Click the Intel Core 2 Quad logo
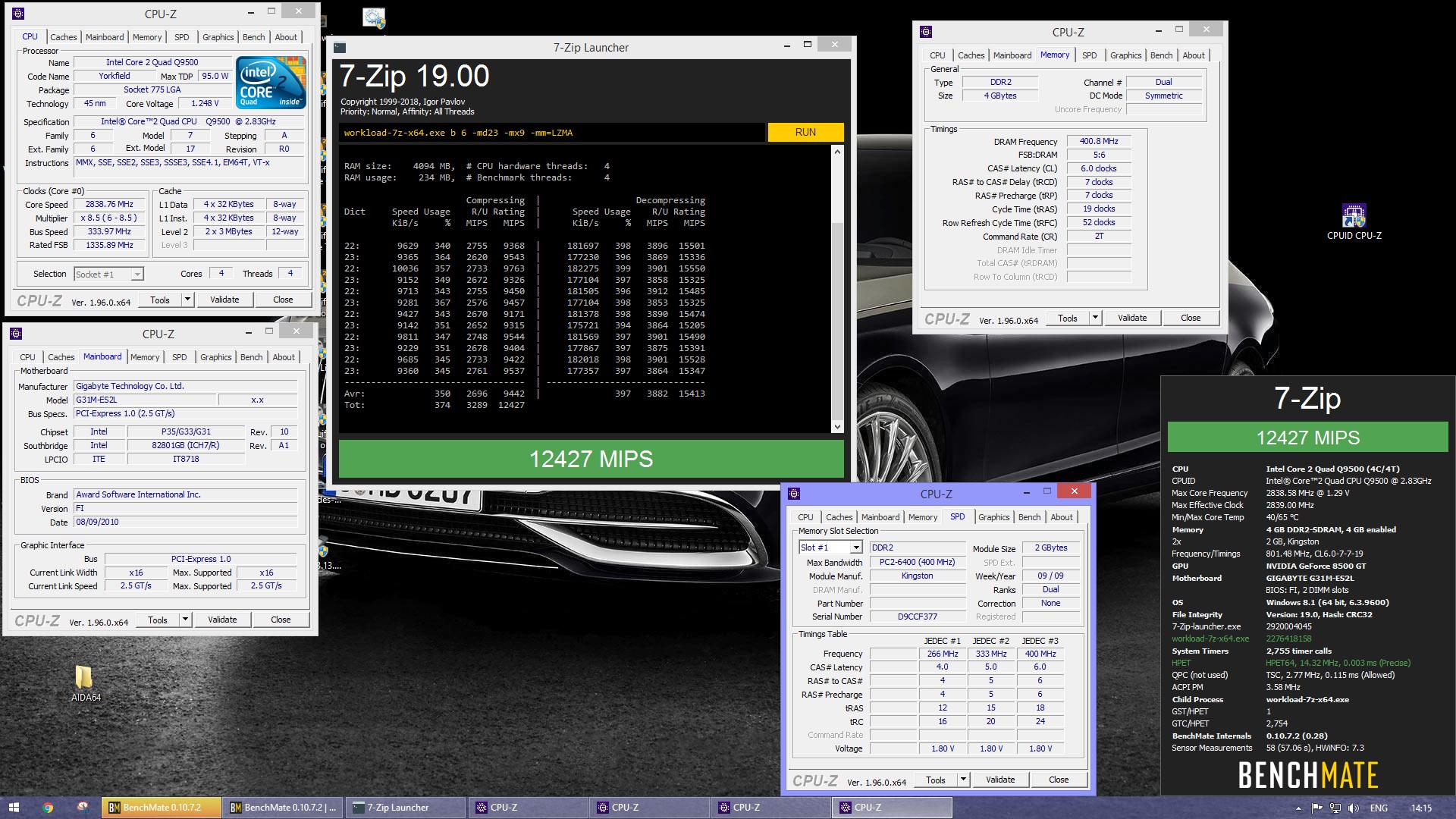This screenshot has height=819, width=1456. click(271, 82)
